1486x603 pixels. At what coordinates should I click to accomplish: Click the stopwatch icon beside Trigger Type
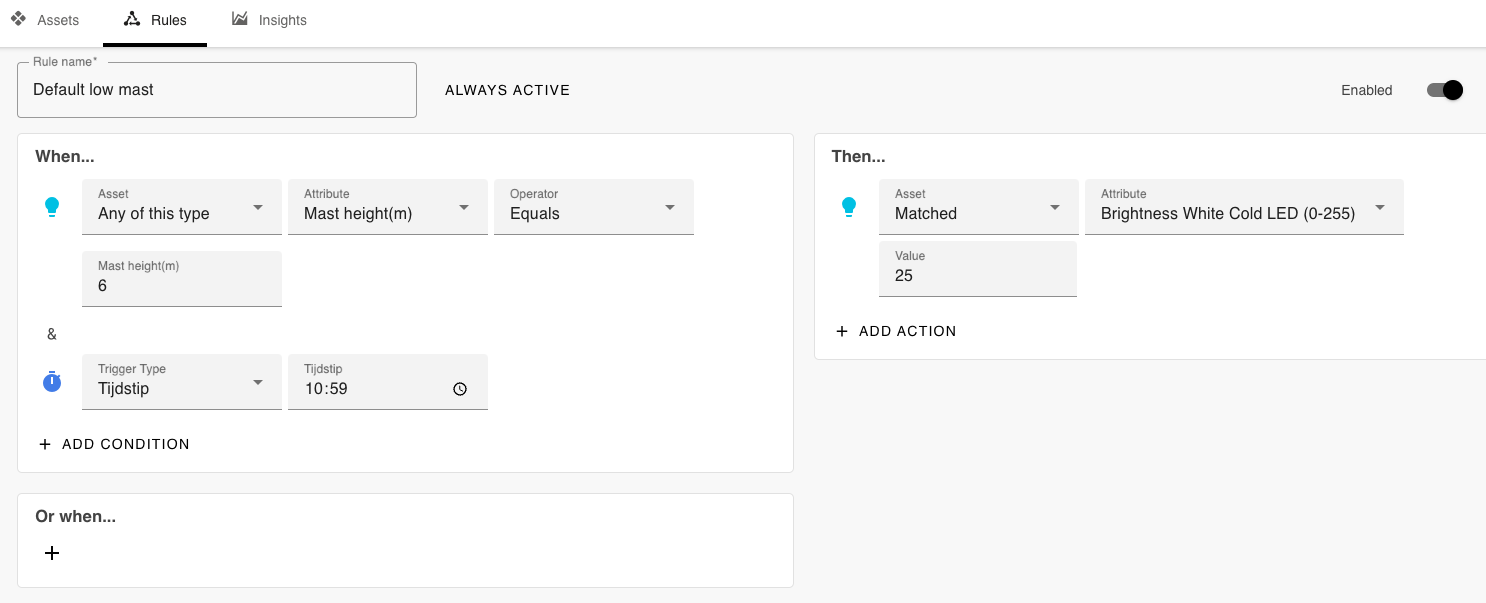(x=52, y=382)
